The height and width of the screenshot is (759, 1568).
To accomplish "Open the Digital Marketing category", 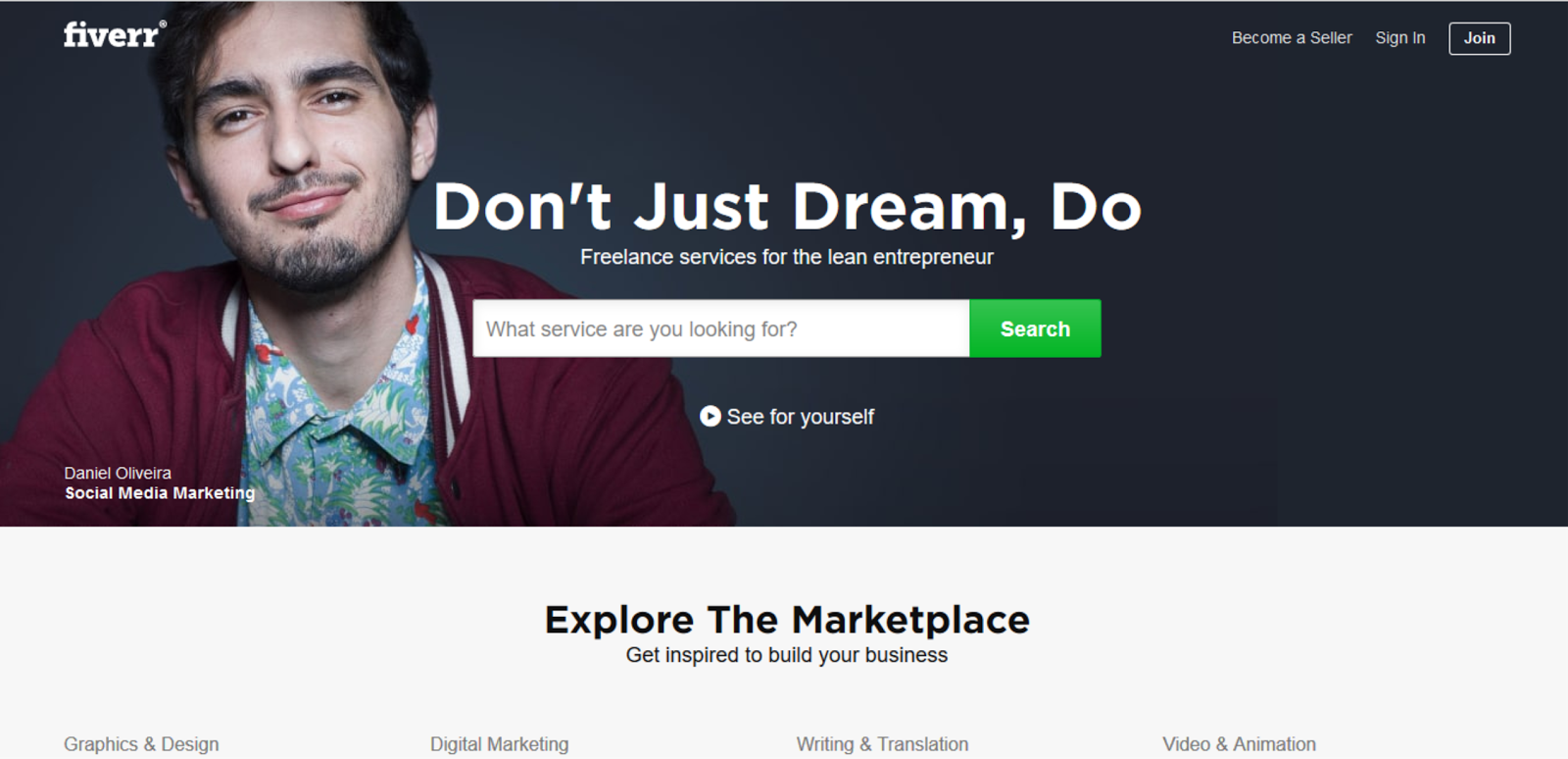I will tap(499, 744).
